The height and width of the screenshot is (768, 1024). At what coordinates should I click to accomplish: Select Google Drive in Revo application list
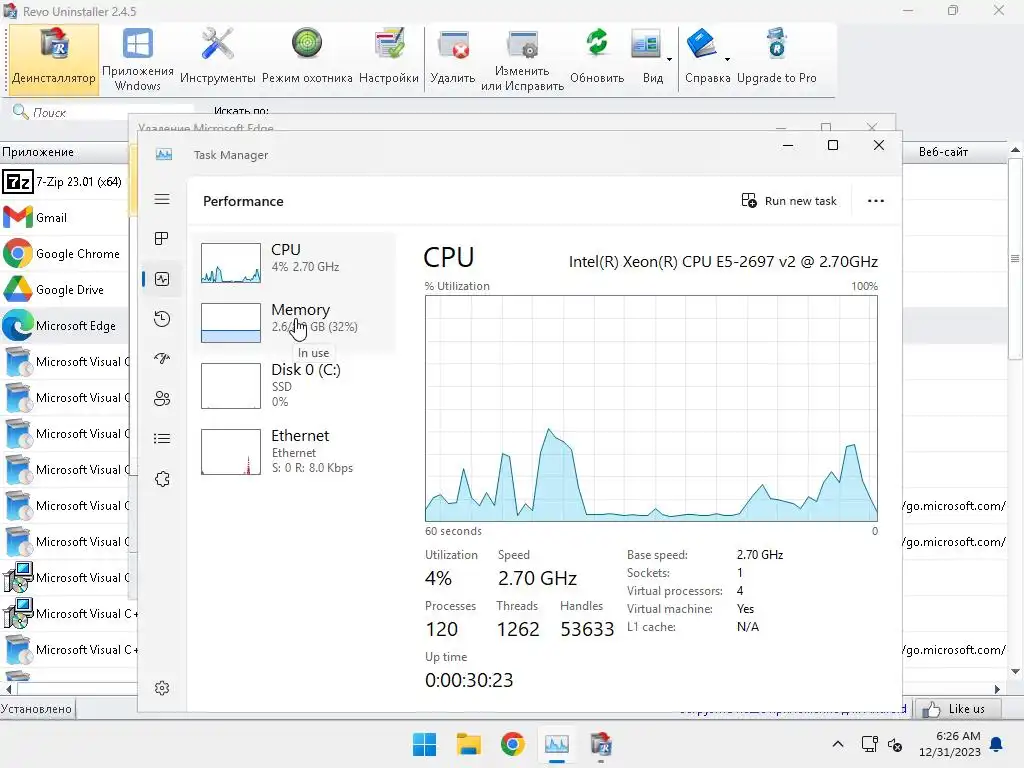pyautogui.click(x=64, y=289)
